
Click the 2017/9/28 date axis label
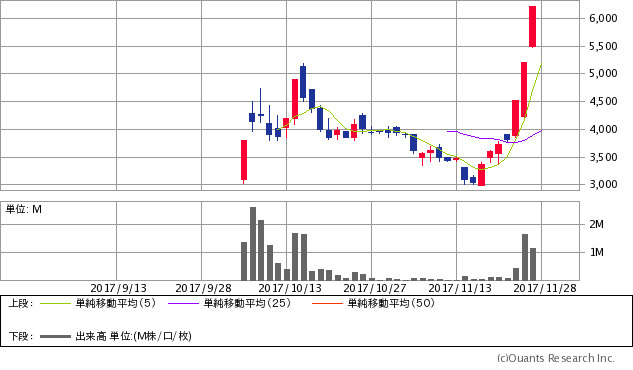pos(203,288)
